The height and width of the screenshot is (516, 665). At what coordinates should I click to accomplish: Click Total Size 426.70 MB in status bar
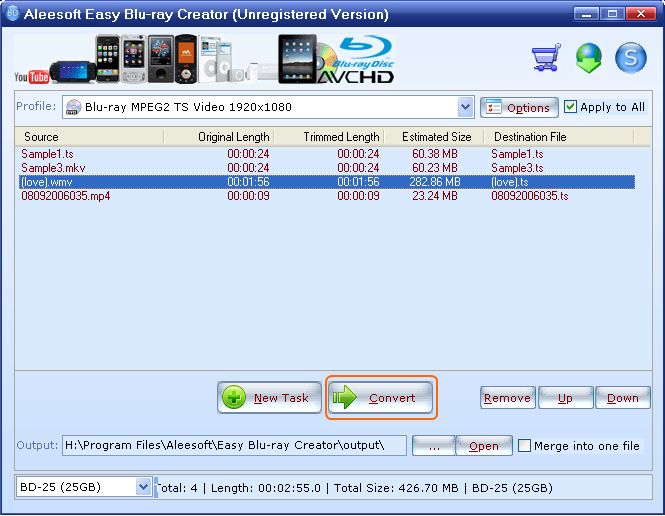coord(396,488)
